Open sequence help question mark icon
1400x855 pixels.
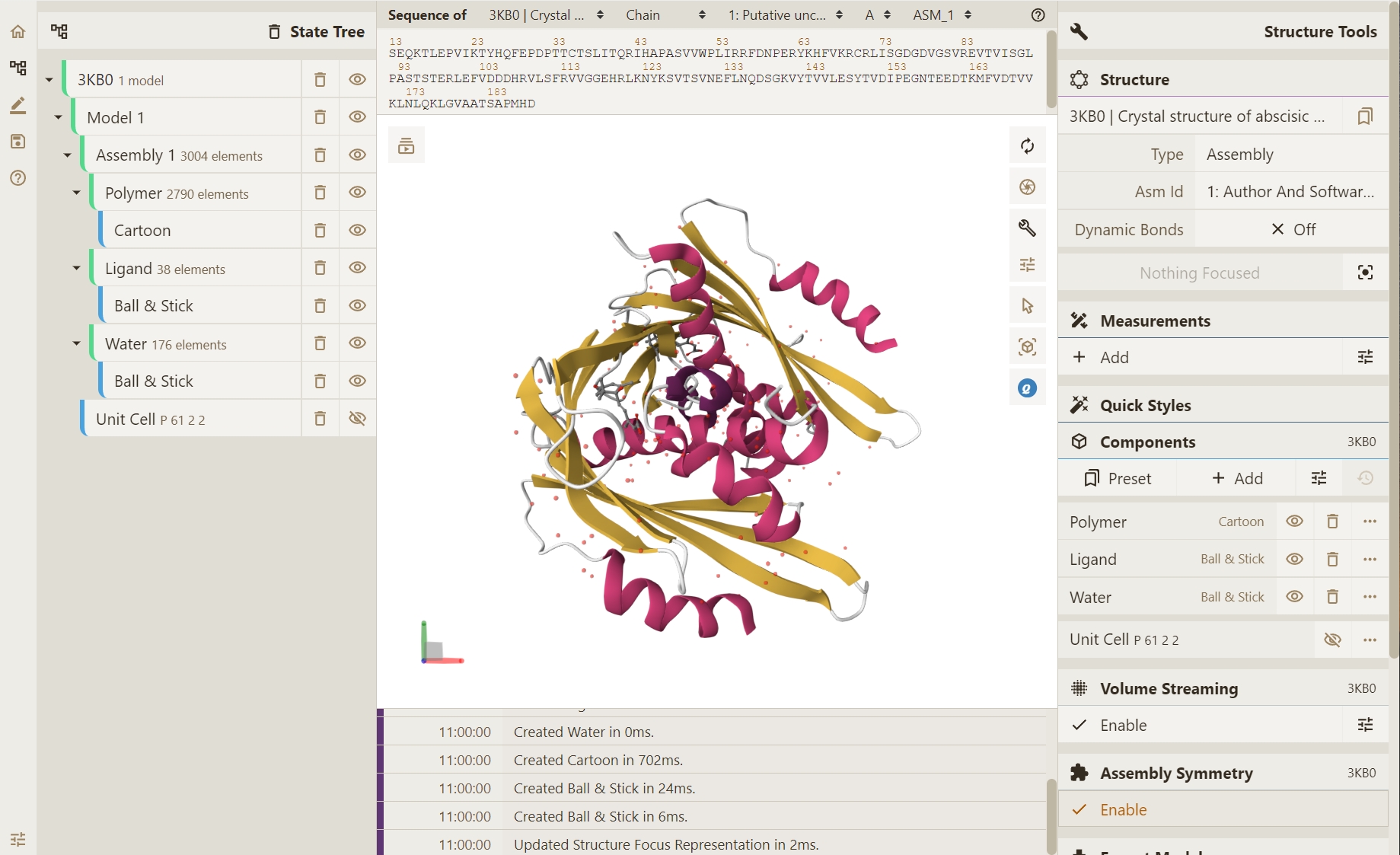tap(1038, 15)
